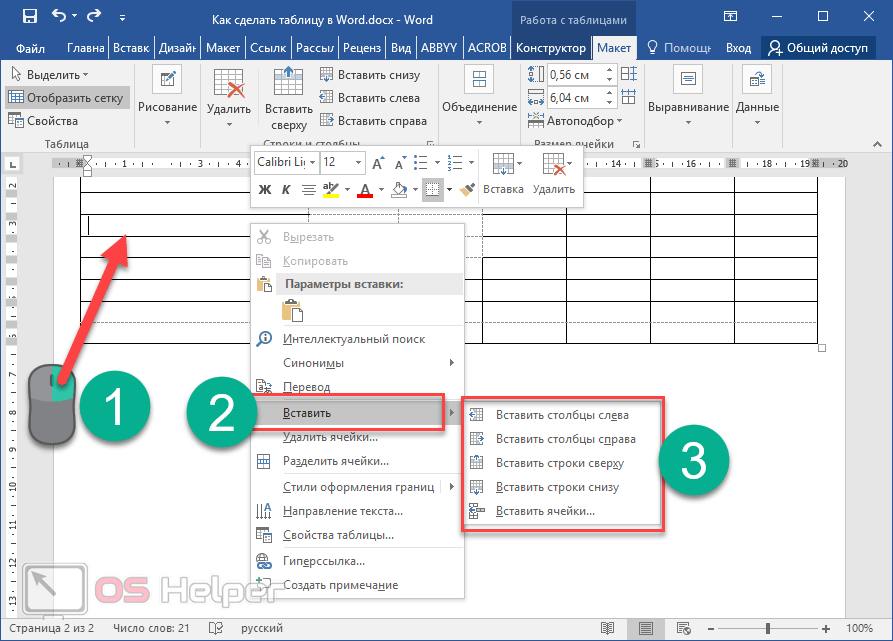Image resolution: width=893 pixels, height=641 pixels.
Task: Click Вставить снизу button in ribbon
Action: coord(369,75)
